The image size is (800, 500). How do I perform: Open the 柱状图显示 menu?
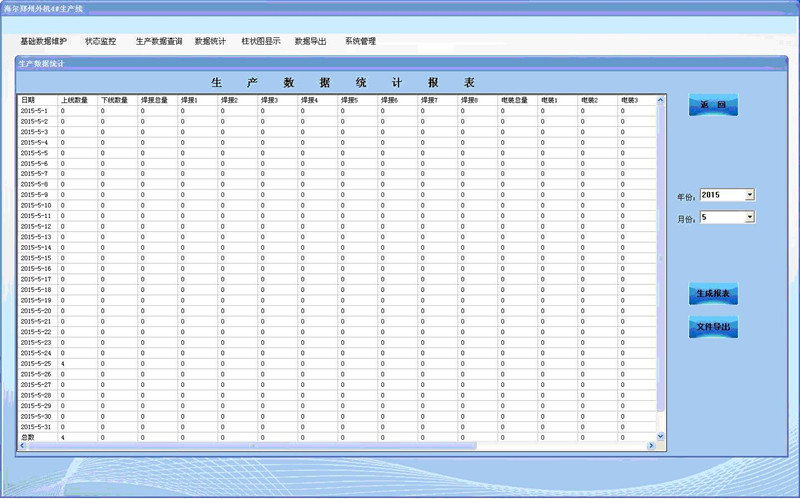[260, 42]
